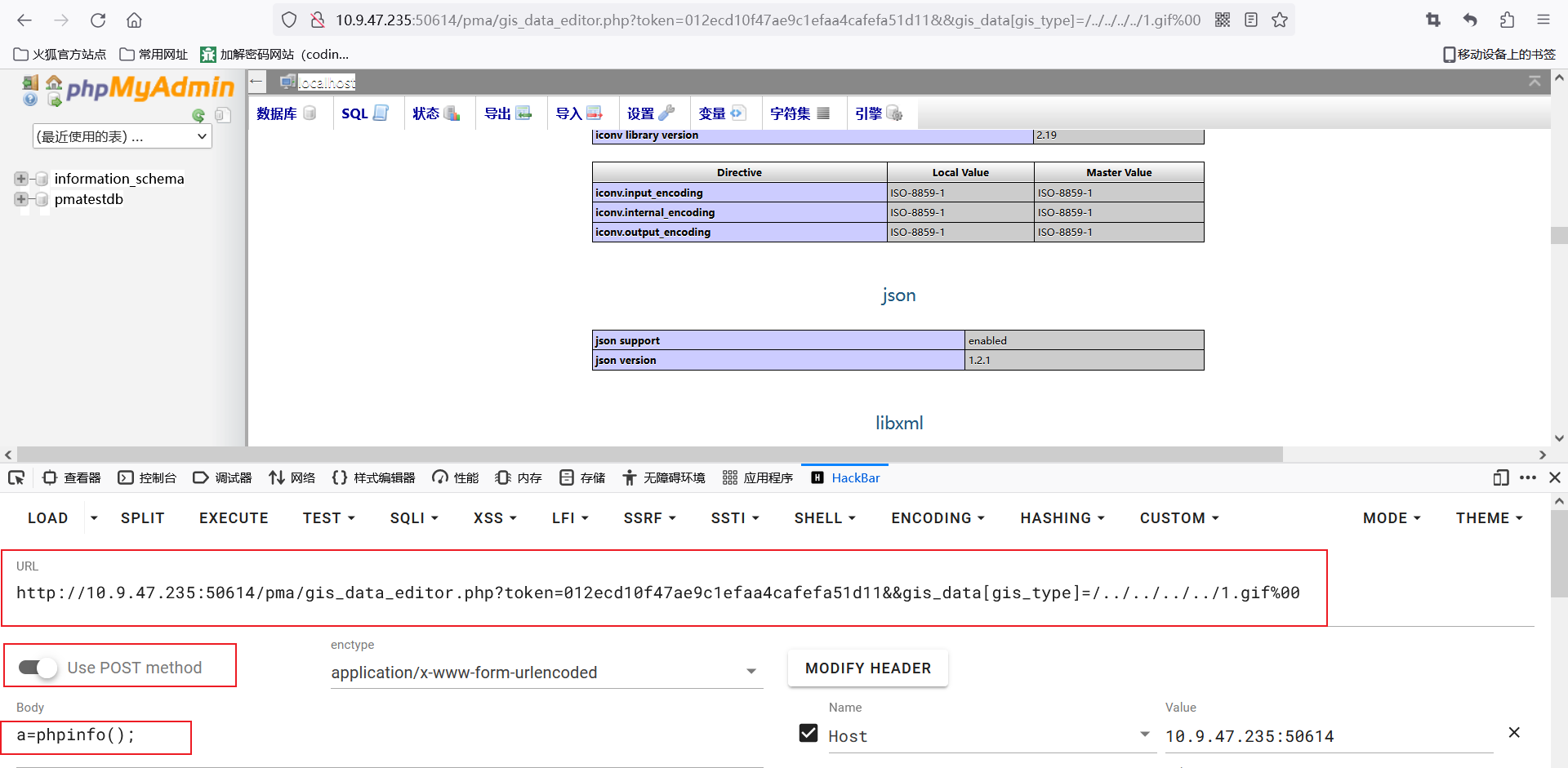Open devtools more options ellipsis
The width and height of the screenshot is (1568, 768).
pyautogui.click(x=1528, y=477)
